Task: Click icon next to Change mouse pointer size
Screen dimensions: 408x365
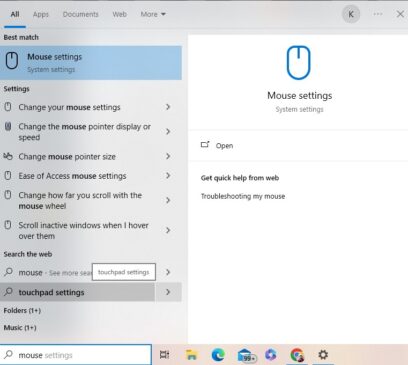Action: (x=8, y=156)
